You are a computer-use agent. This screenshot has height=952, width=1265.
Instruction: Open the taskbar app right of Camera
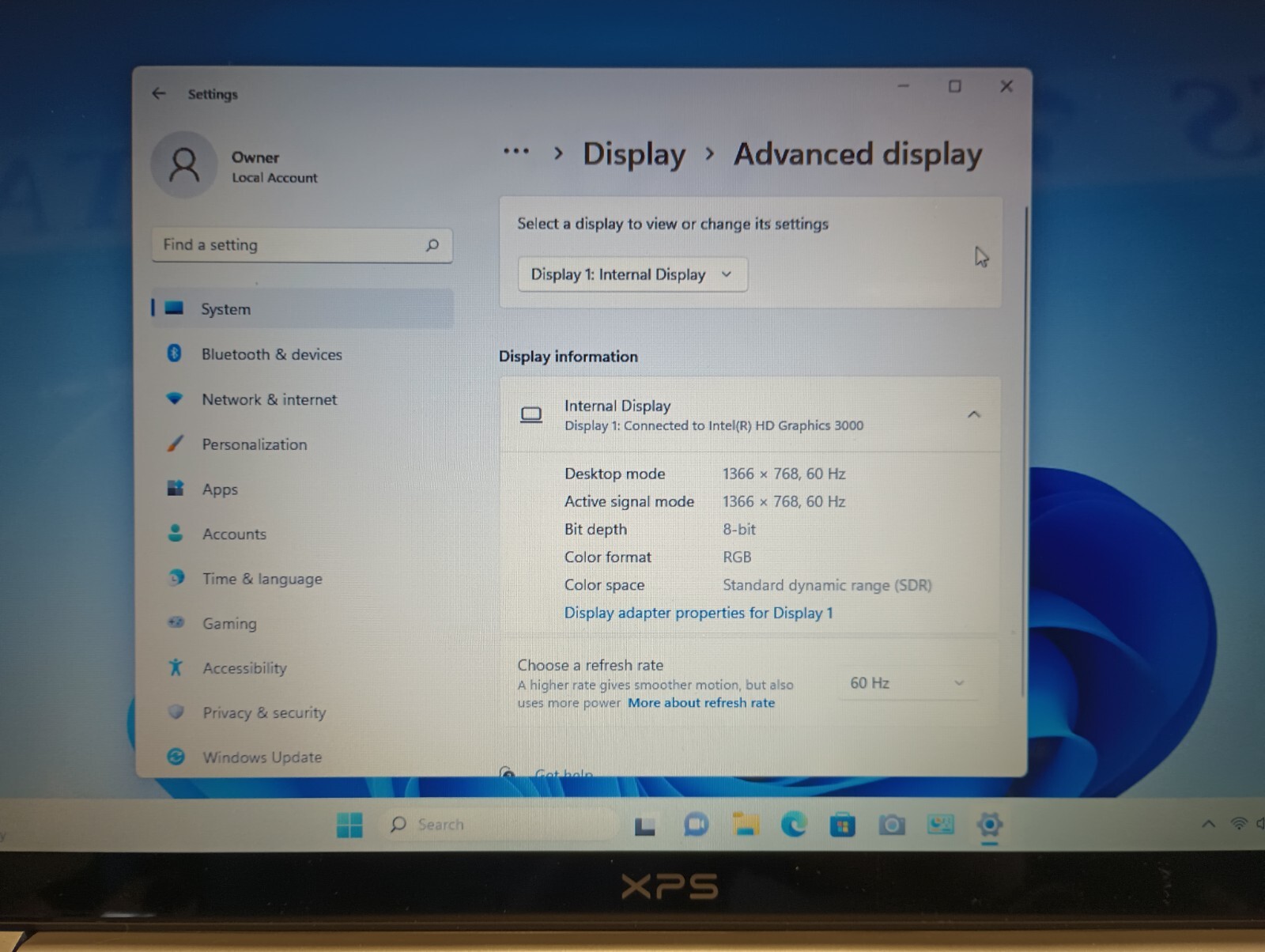tap(941, 825)
